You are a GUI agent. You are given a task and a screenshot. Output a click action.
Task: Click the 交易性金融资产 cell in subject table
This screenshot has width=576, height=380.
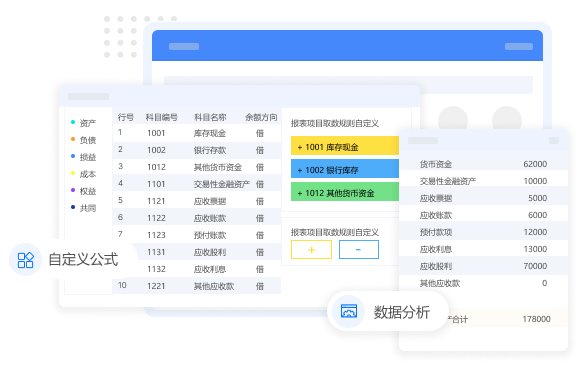pyautogui.click(x=222, y=184)
